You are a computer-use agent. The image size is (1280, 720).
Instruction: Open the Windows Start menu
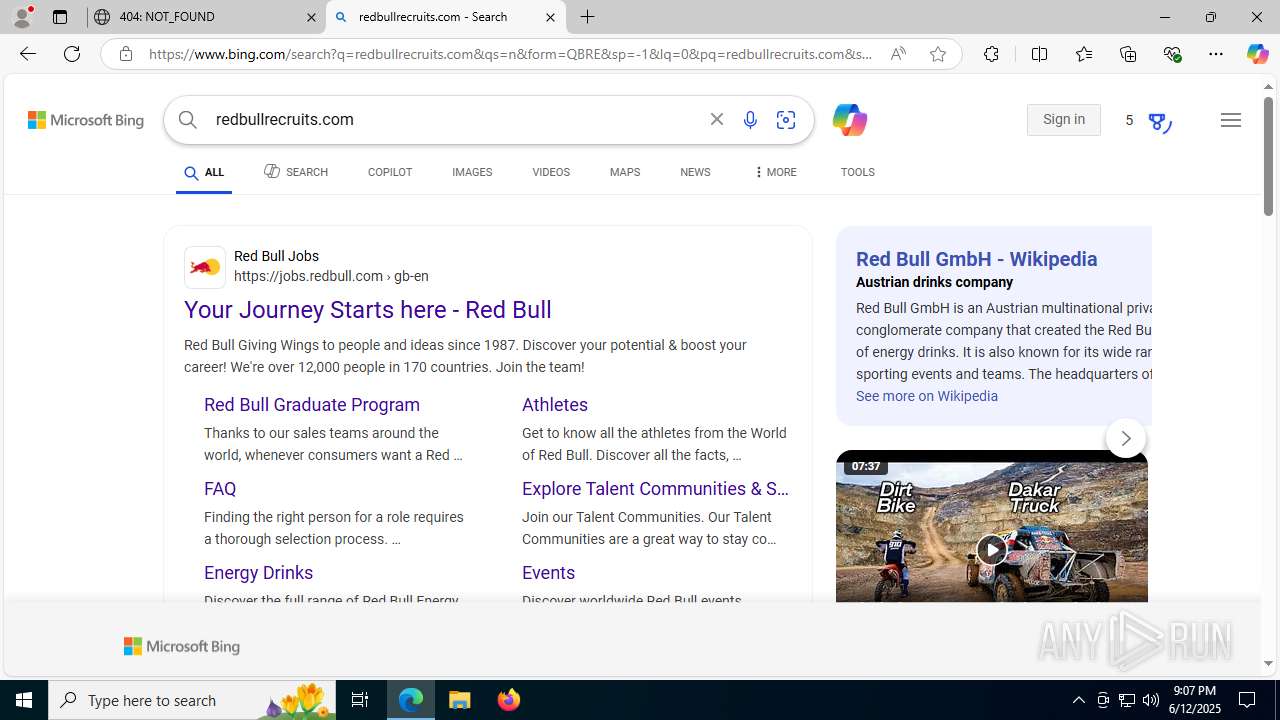(24, 700)
